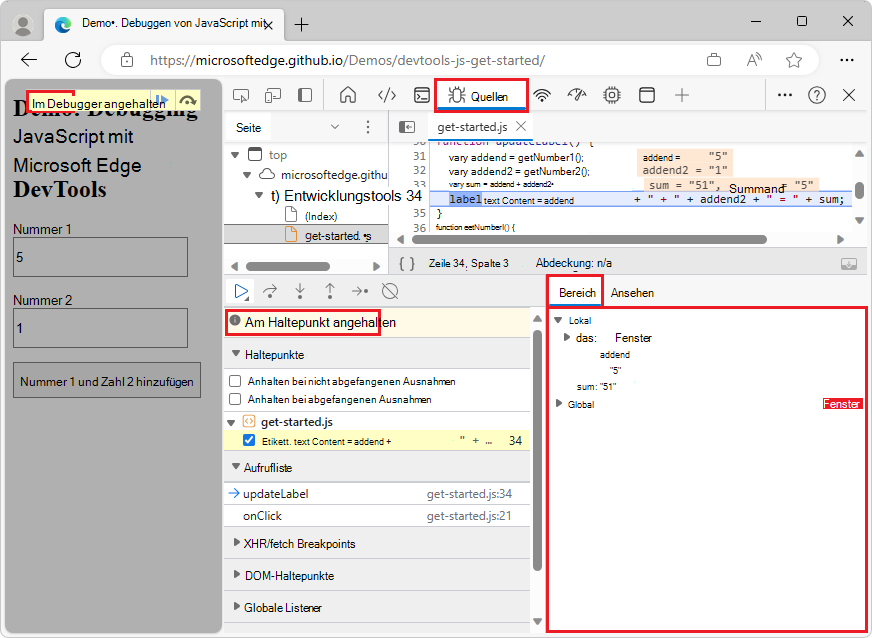872x638 pixels.
Task: Open a new browser tab
Action: pos(301,24)
